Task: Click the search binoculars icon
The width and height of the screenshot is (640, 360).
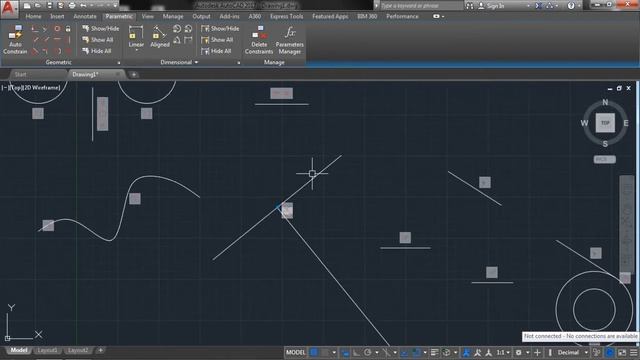Action: (470, 6)
